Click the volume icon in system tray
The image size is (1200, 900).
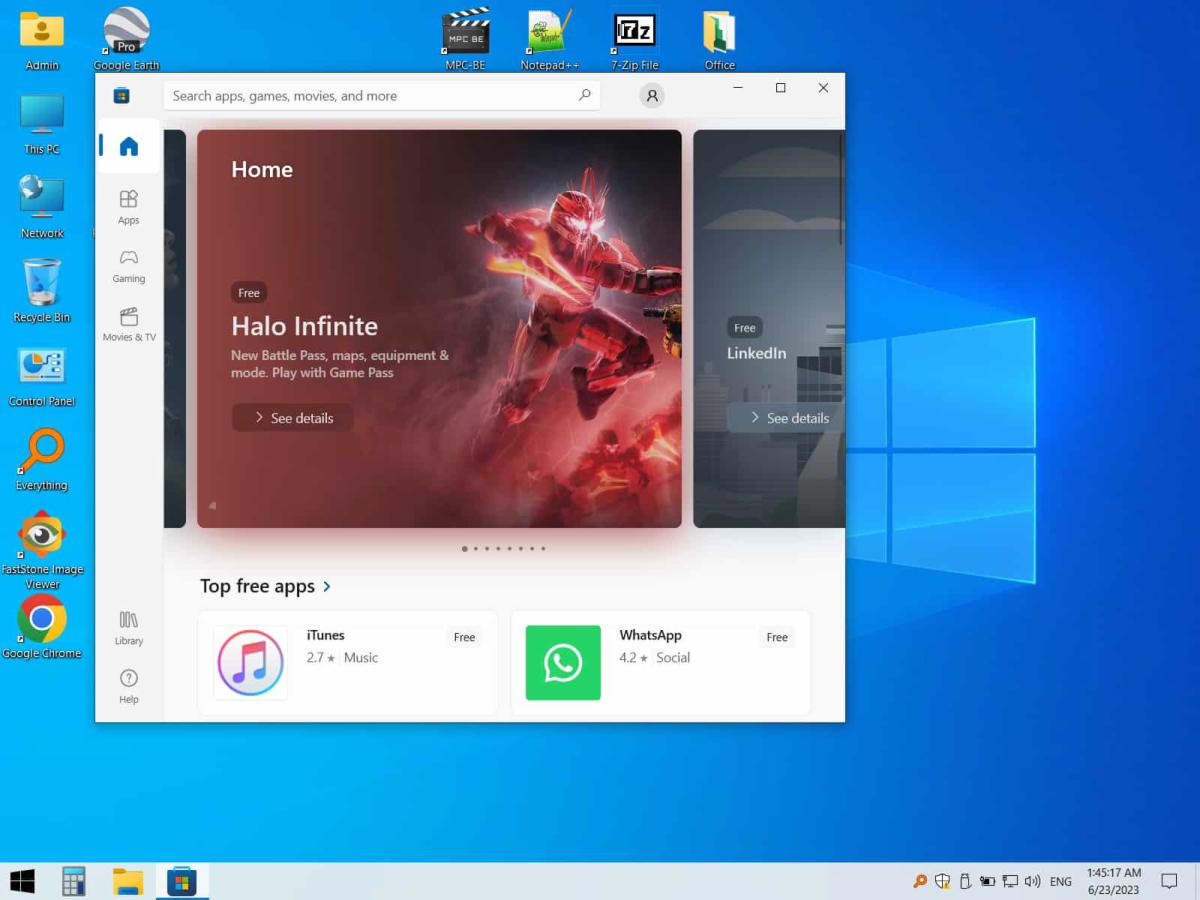[x=1032, y=881]
